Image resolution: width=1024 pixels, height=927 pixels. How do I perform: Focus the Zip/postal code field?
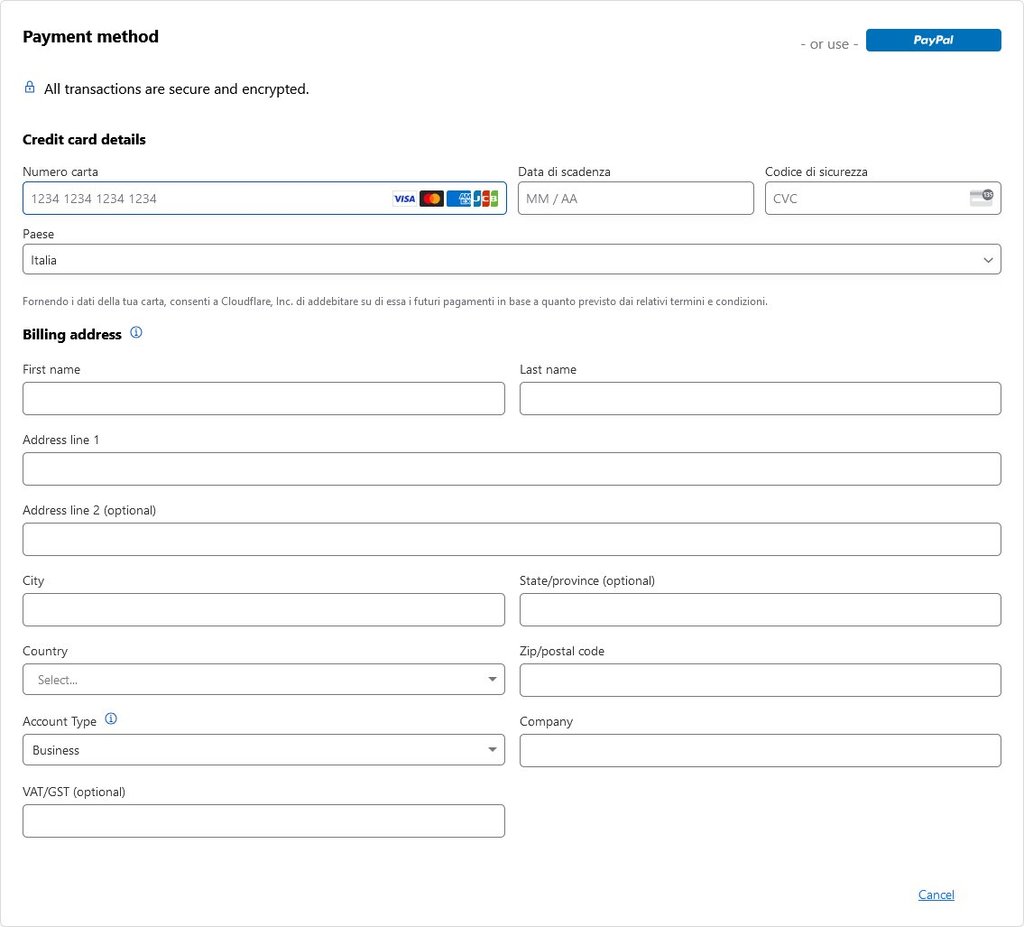coord(760,680)
